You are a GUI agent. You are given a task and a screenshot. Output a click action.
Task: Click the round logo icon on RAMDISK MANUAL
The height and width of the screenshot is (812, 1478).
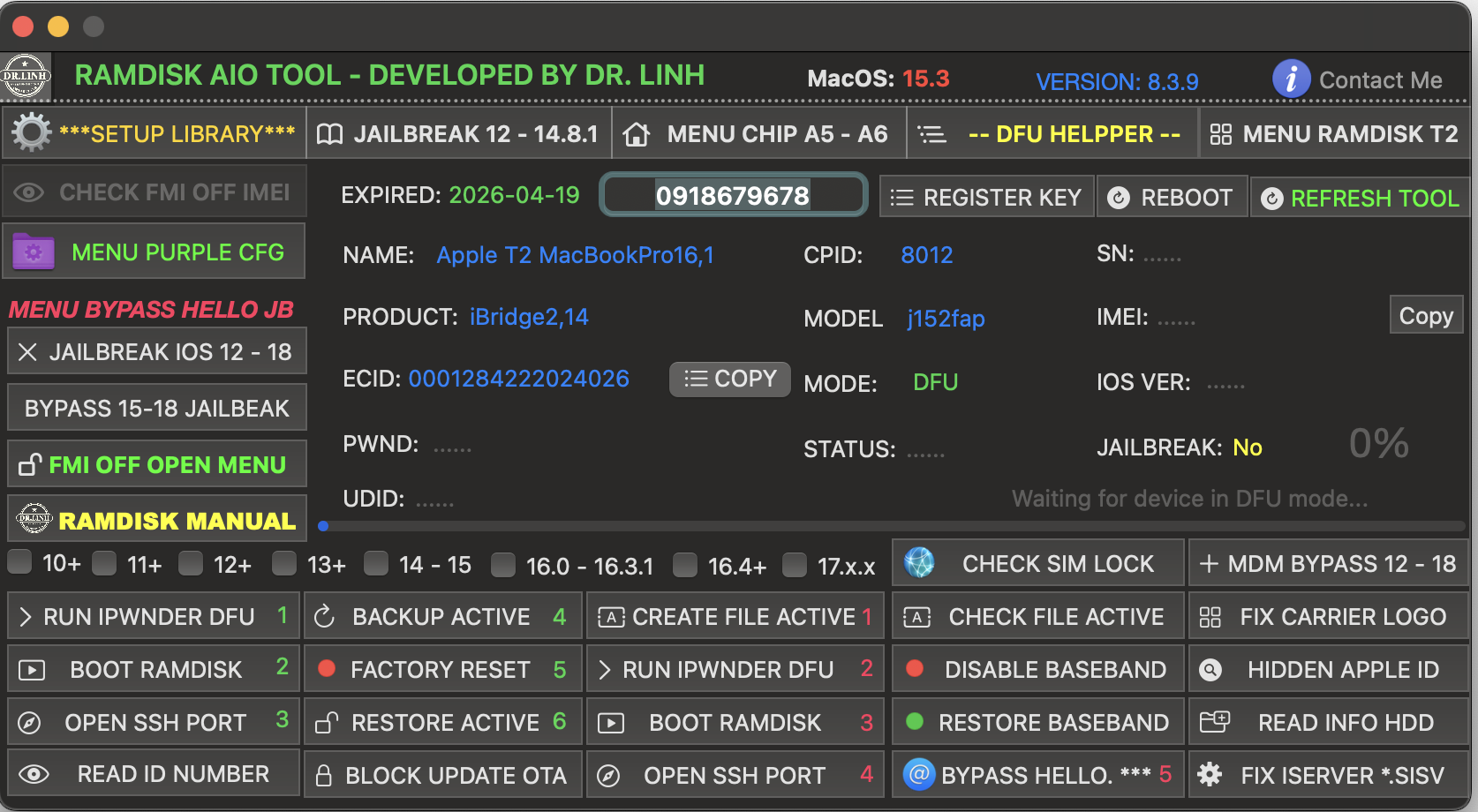tap(34, 518)
